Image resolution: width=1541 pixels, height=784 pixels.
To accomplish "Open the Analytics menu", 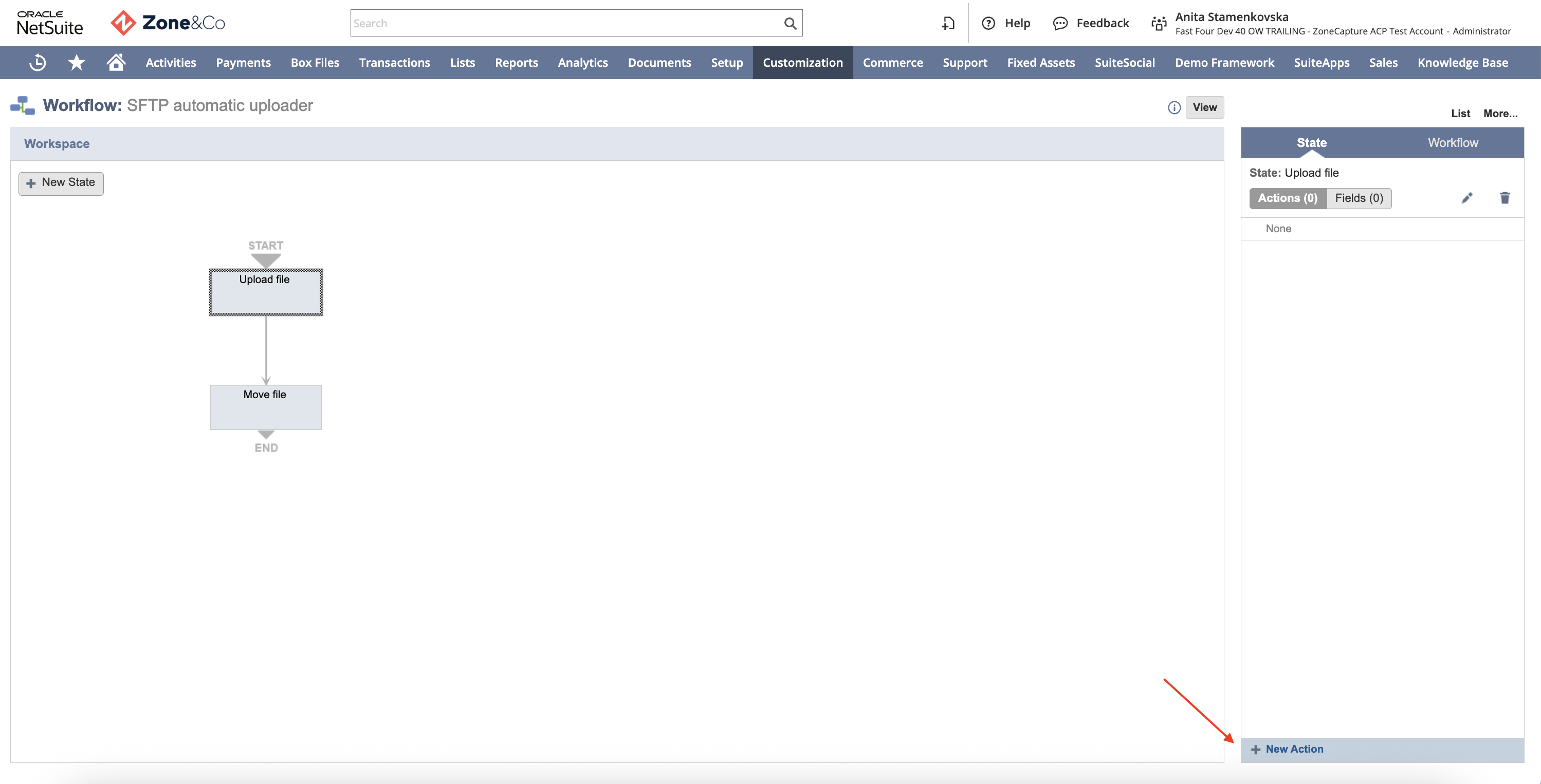I will click(x=583, y=62).
